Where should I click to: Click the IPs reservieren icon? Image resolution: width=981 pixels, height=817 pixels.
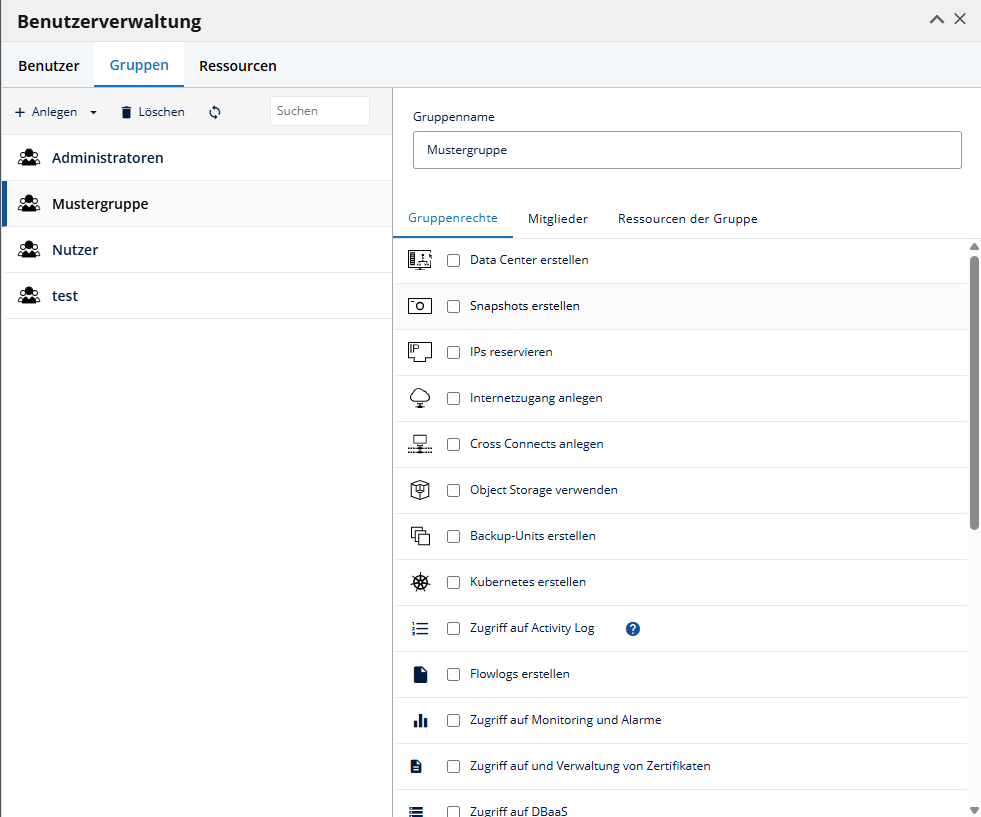[420, 352]
